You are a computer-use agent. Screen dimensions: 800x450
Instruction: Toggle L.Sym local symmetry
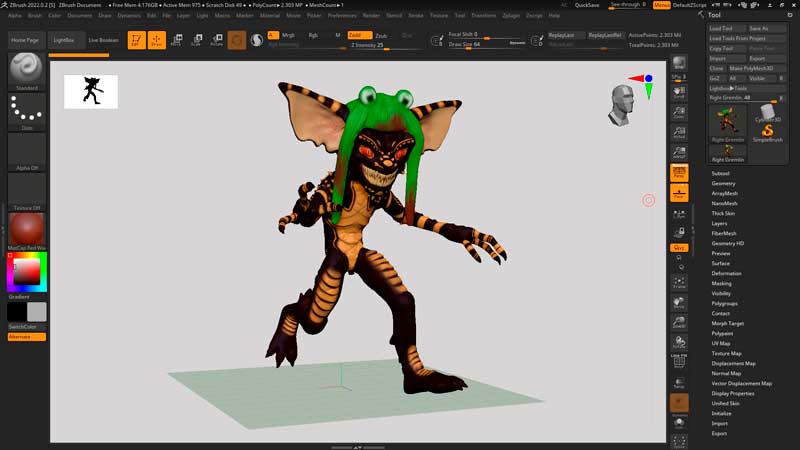[679, 214]
